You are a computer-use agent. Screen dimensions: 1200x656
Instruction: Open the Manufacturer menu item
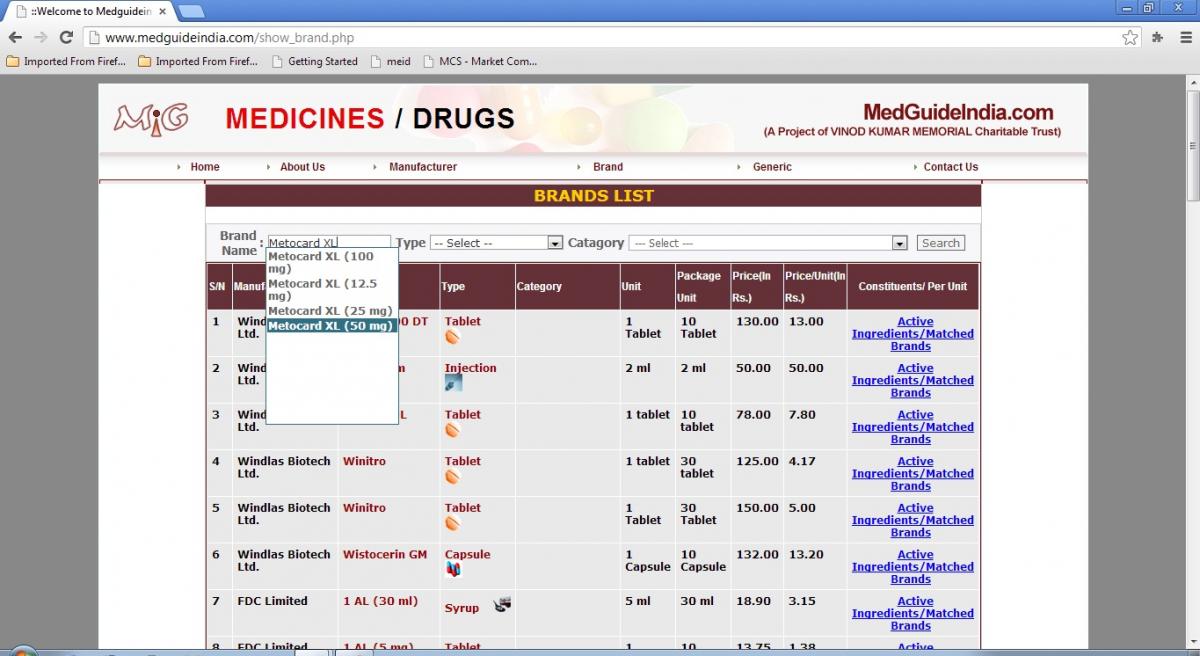(423, 167)
